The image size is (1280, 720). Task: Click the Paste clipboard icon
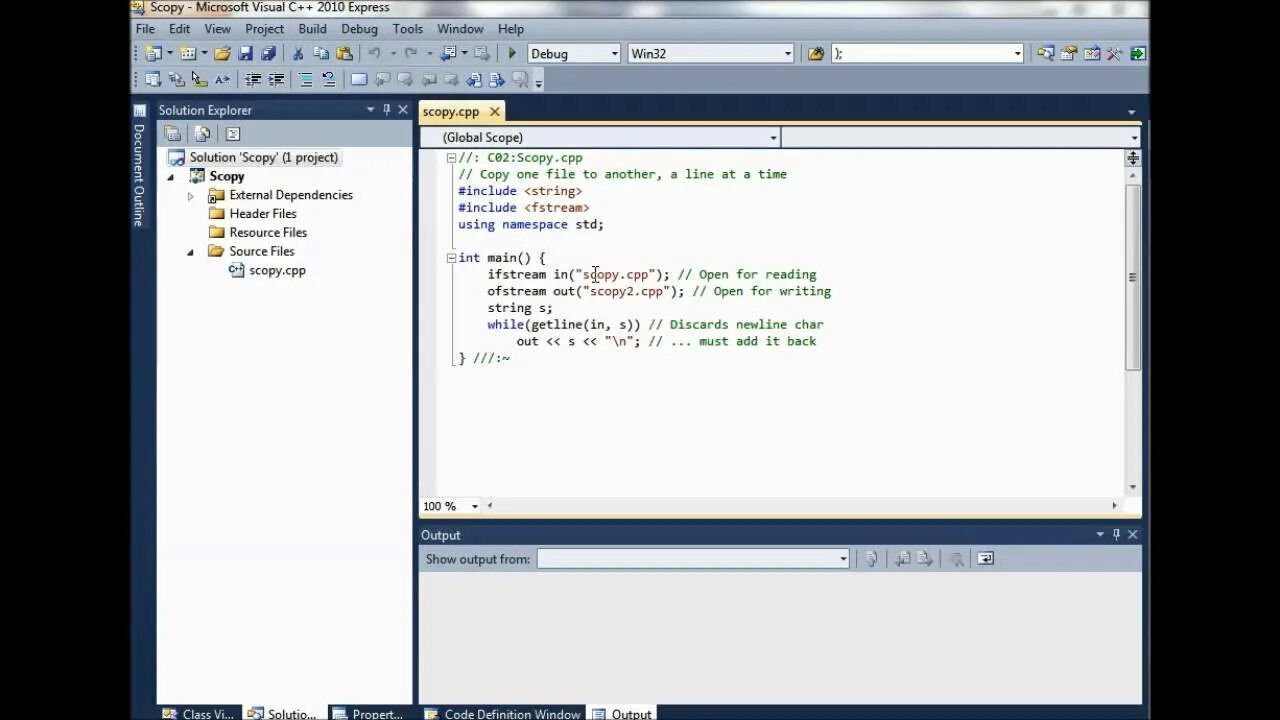[x=344, y=53]
